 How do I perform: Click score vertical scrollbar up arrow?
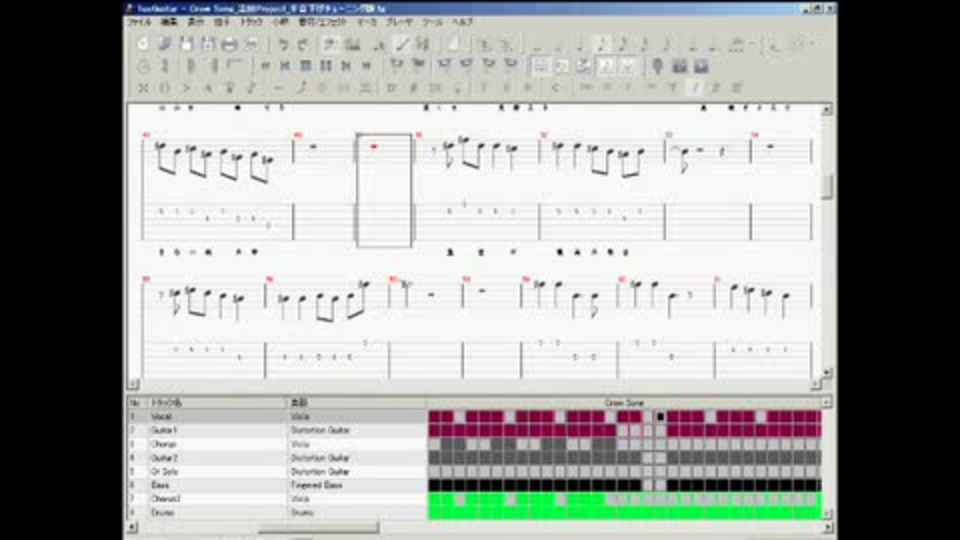point(827,110)
